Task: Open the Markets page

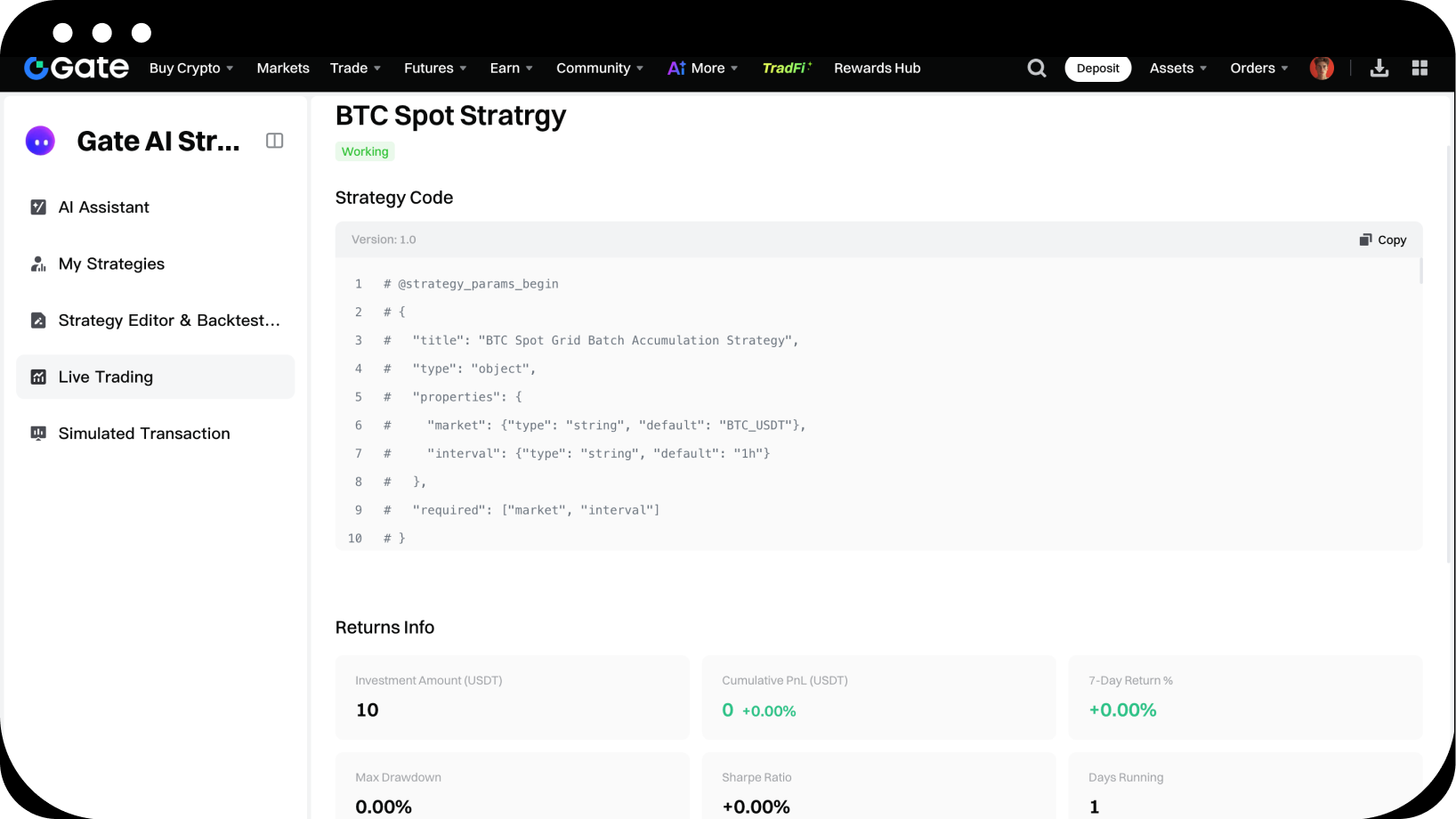Action: coord(283,69)
